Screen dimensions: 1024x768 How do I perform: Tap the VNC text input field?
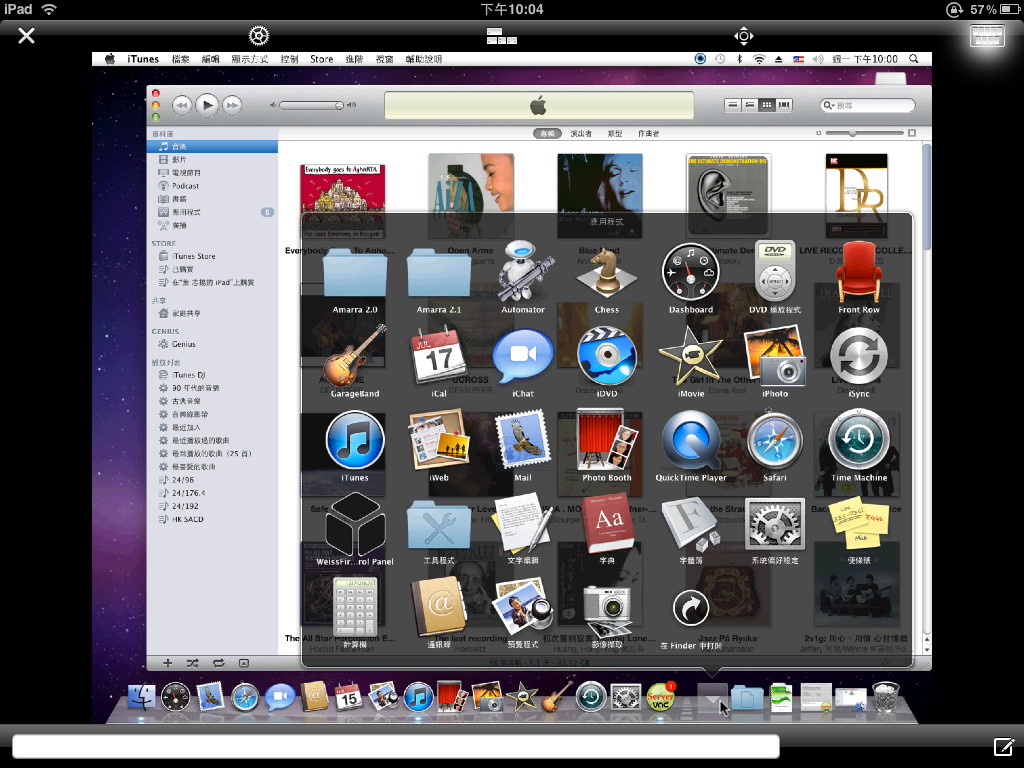(x=396, y=746)
